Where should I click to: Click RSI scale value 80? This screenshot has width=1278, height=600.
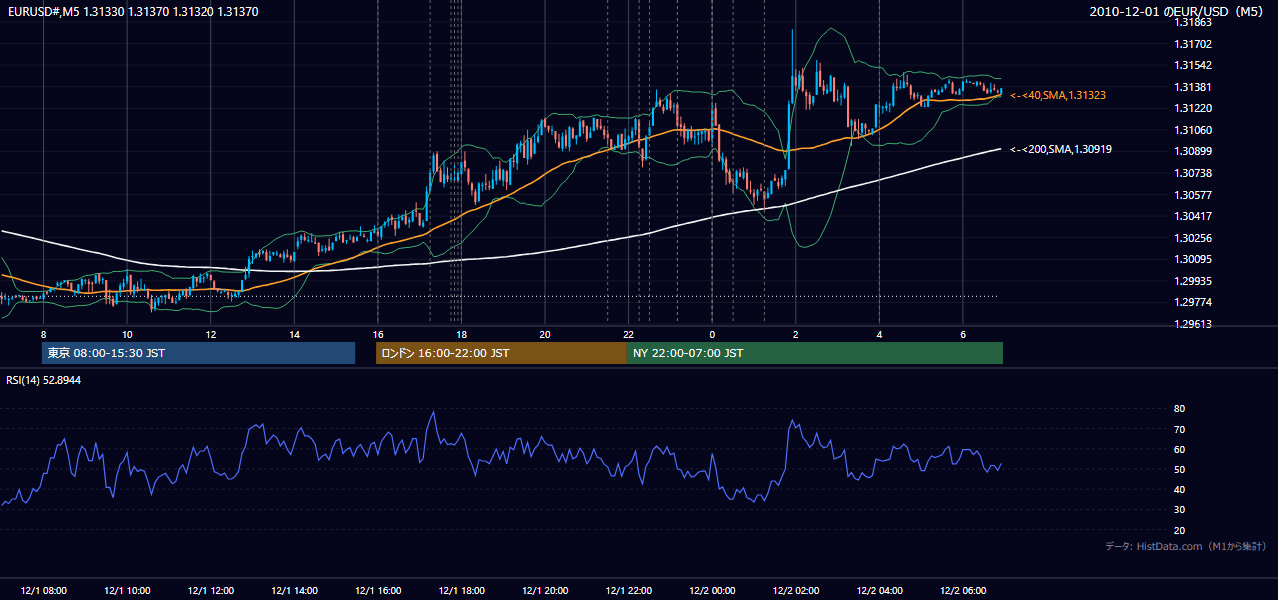(1179, 409)
